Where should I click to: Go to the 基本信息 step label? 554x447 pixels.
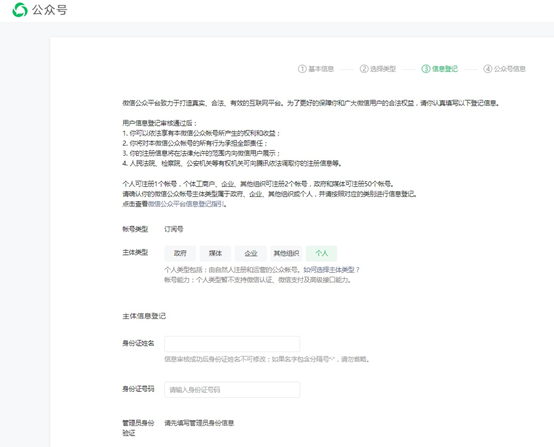tap(321, 69)
